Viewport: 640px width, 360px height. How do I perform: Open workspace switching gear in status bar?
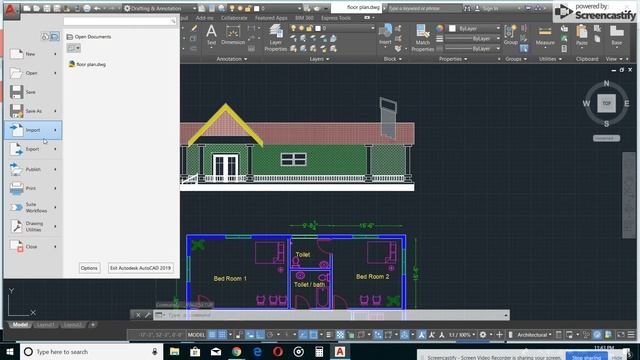483,335
